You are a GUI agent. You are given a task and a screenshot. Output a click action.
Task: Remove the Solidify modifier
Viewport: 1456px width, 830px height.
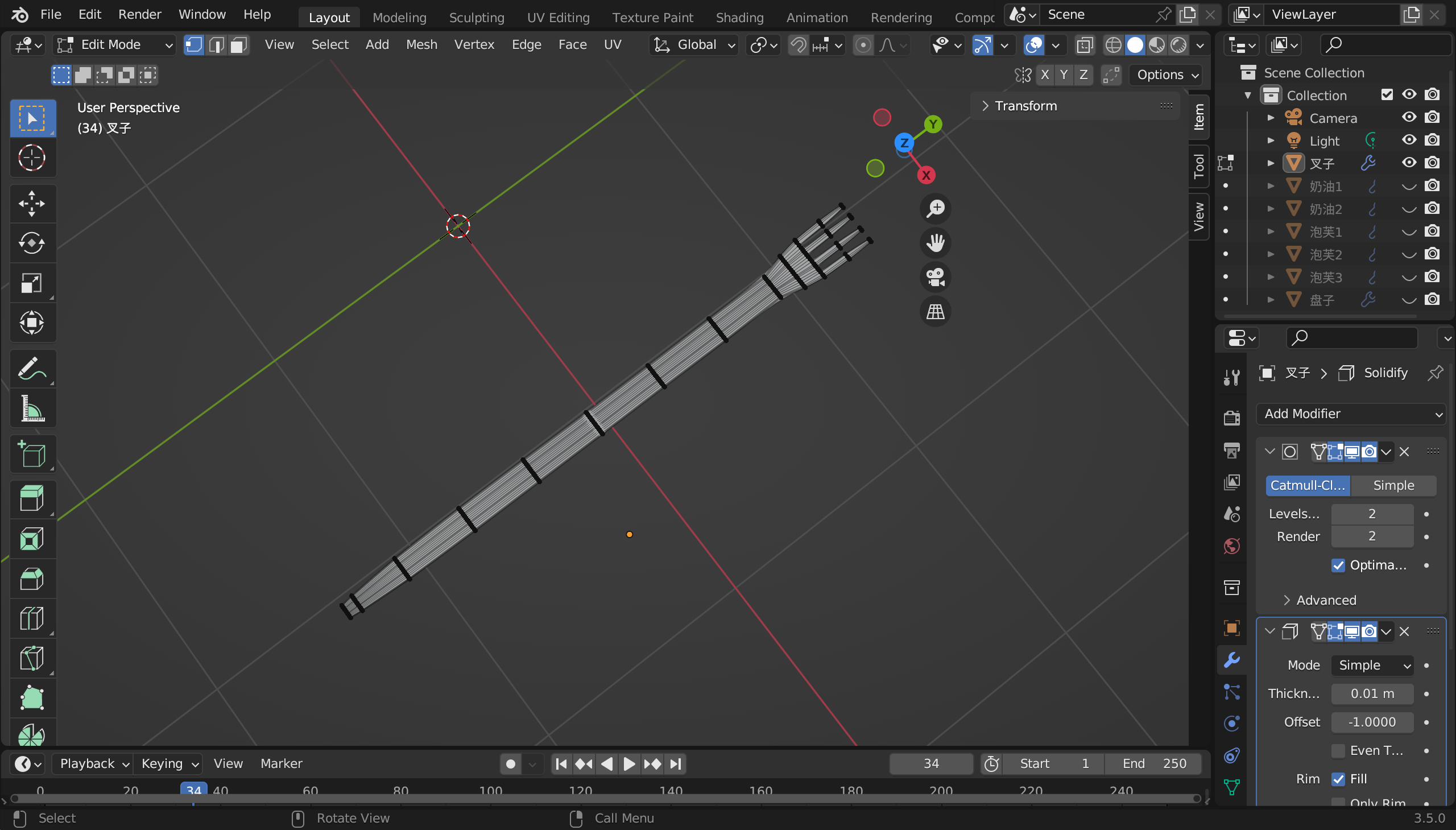(x=1404, y=631)
